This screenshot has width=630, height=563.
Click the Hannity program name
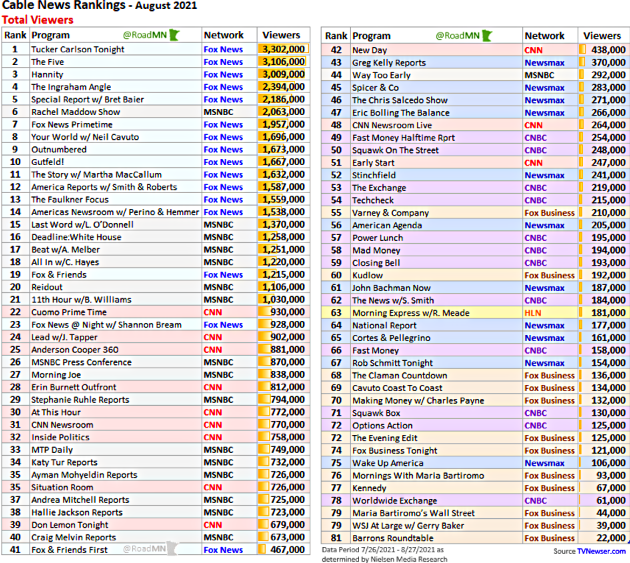coord(47,74)
